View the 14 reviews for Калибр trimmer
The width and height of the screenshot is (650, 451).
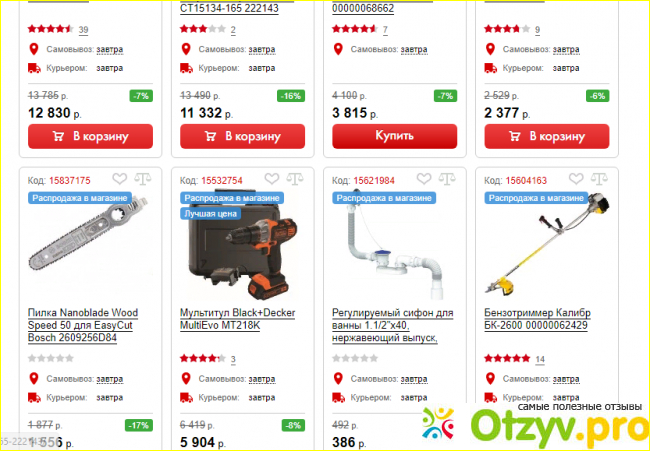coord(540,359)
